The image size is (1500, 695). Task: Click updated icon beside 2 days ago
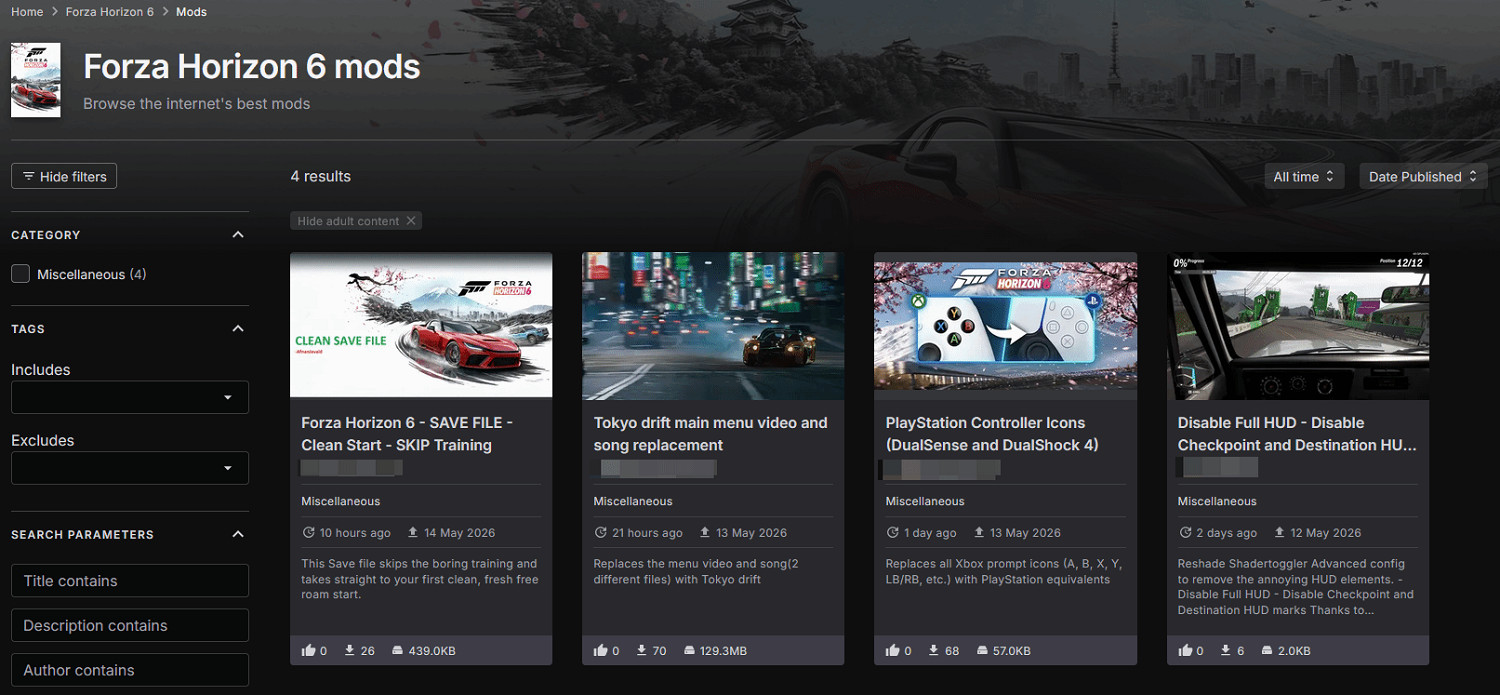pos(1184,533)
